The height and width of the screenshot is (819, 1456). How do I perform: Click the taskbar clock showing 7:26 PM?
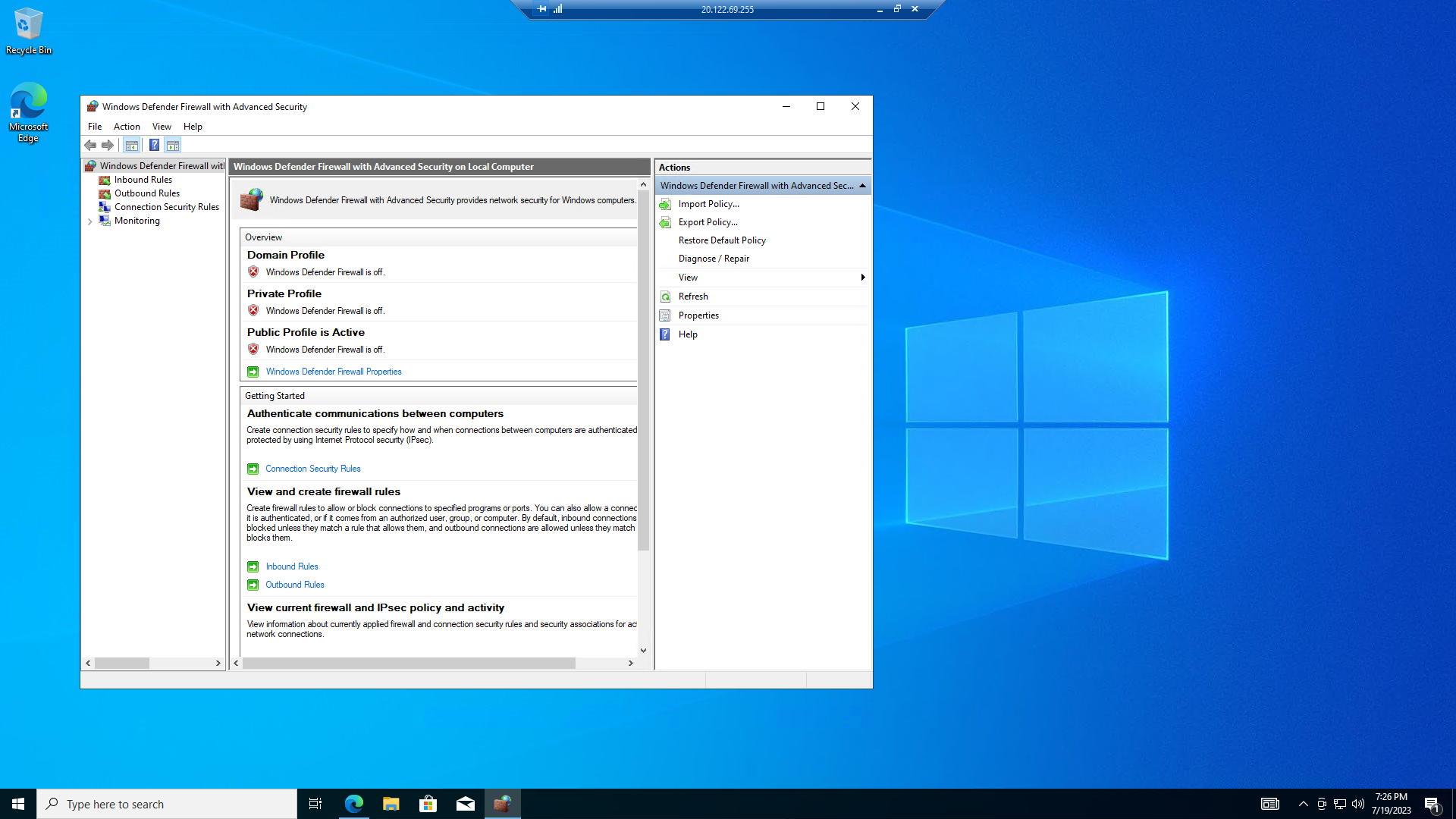coord(1391,804)
